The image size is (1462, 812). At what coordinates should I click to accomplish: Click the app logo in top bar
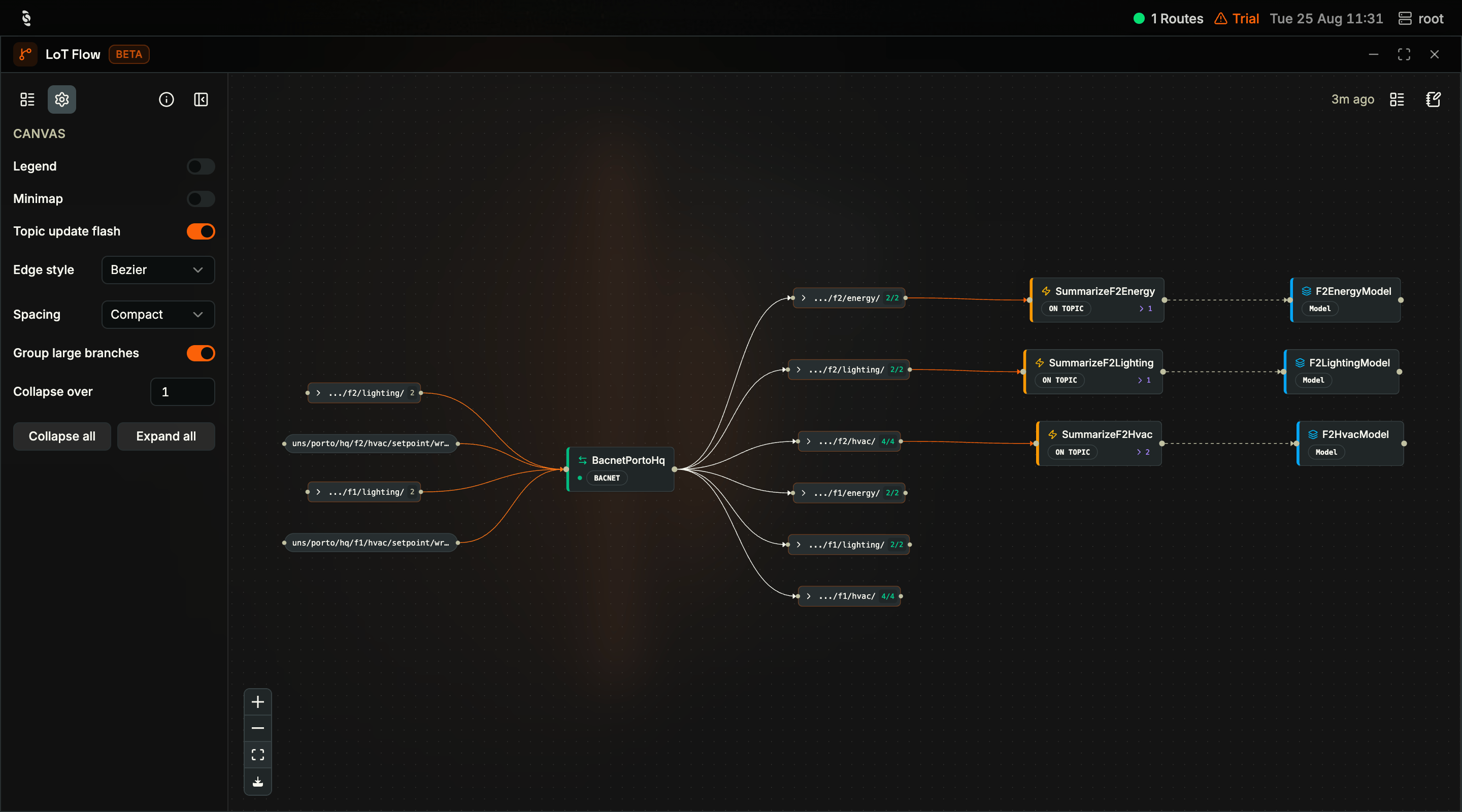coord(26,18)
